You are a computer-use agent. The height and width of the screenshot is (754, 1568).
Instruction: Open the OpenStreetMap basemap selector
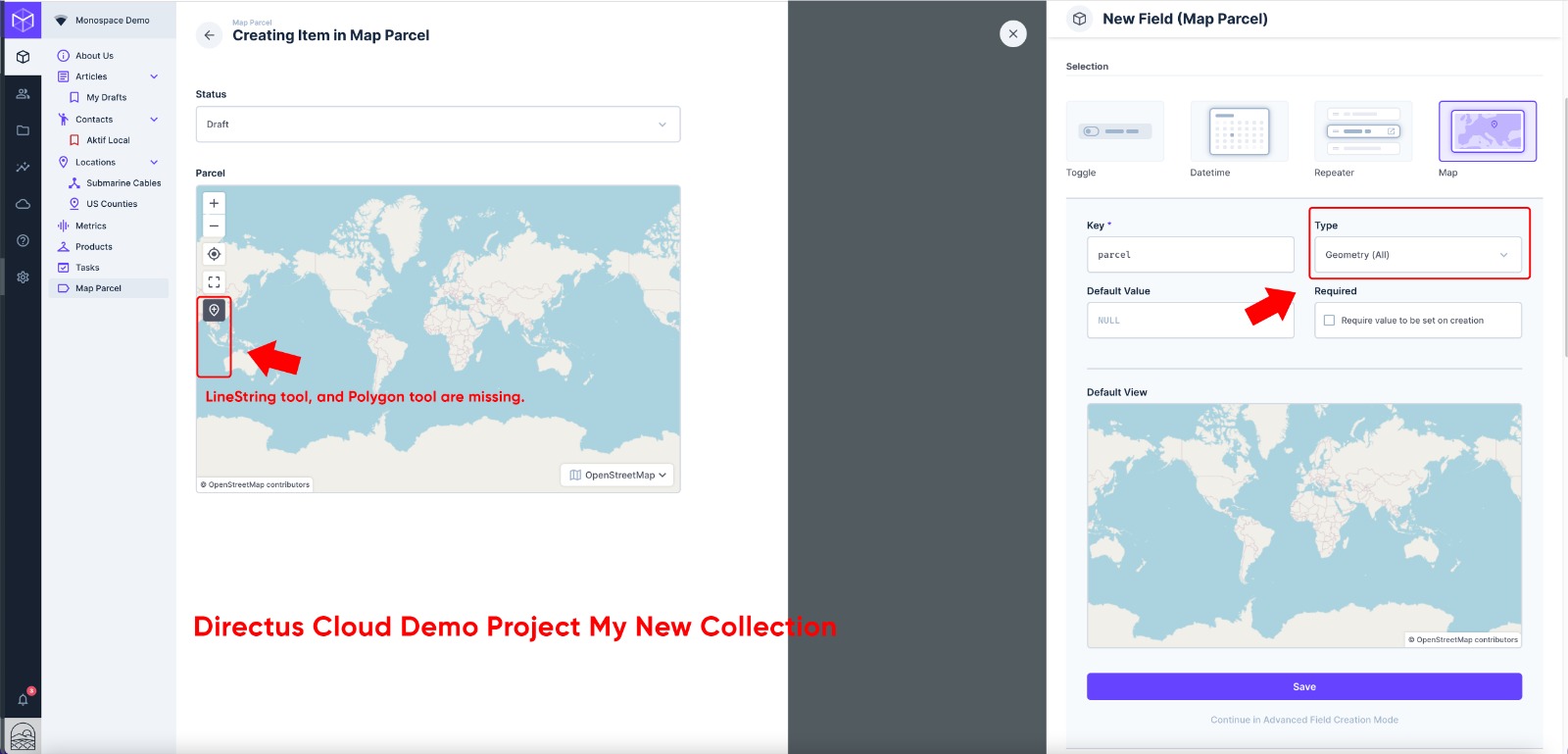617,476
